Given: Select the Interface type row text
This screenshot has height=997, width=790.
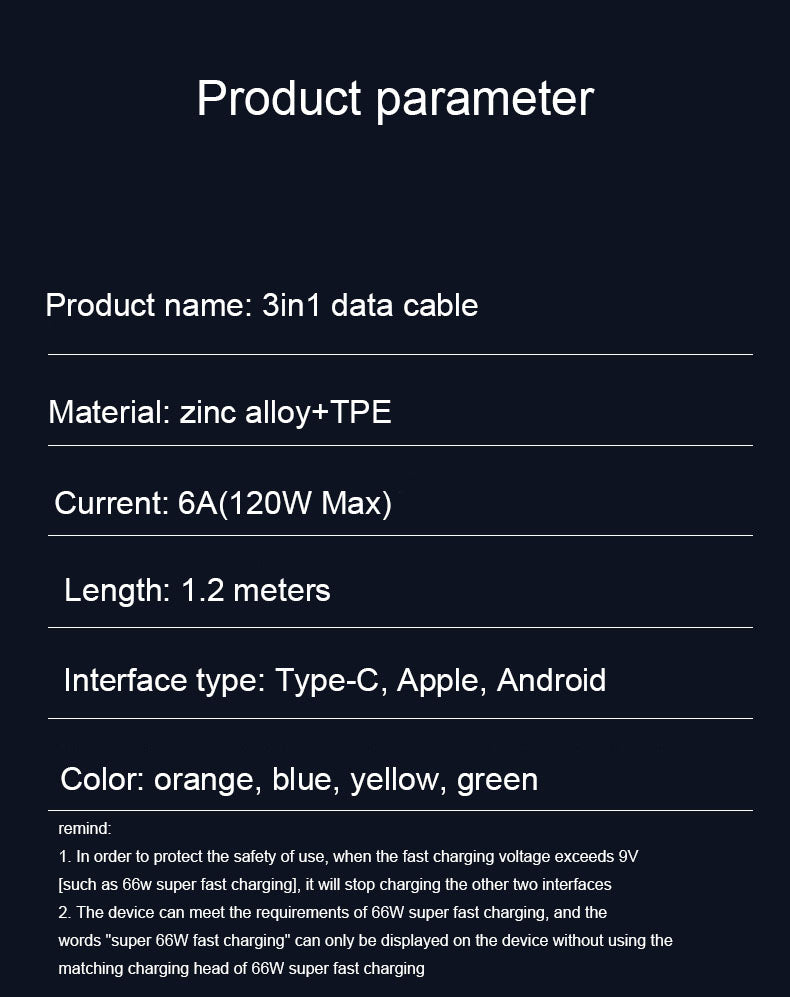Looking at the screenshot, I should click(x=335, y=681).
